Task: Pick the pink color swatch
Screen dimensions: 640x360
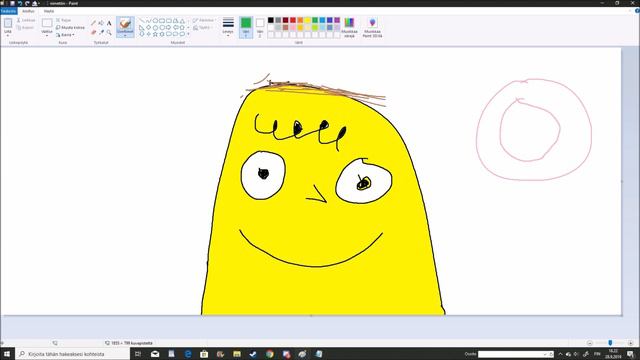Action: coord(293,27)
